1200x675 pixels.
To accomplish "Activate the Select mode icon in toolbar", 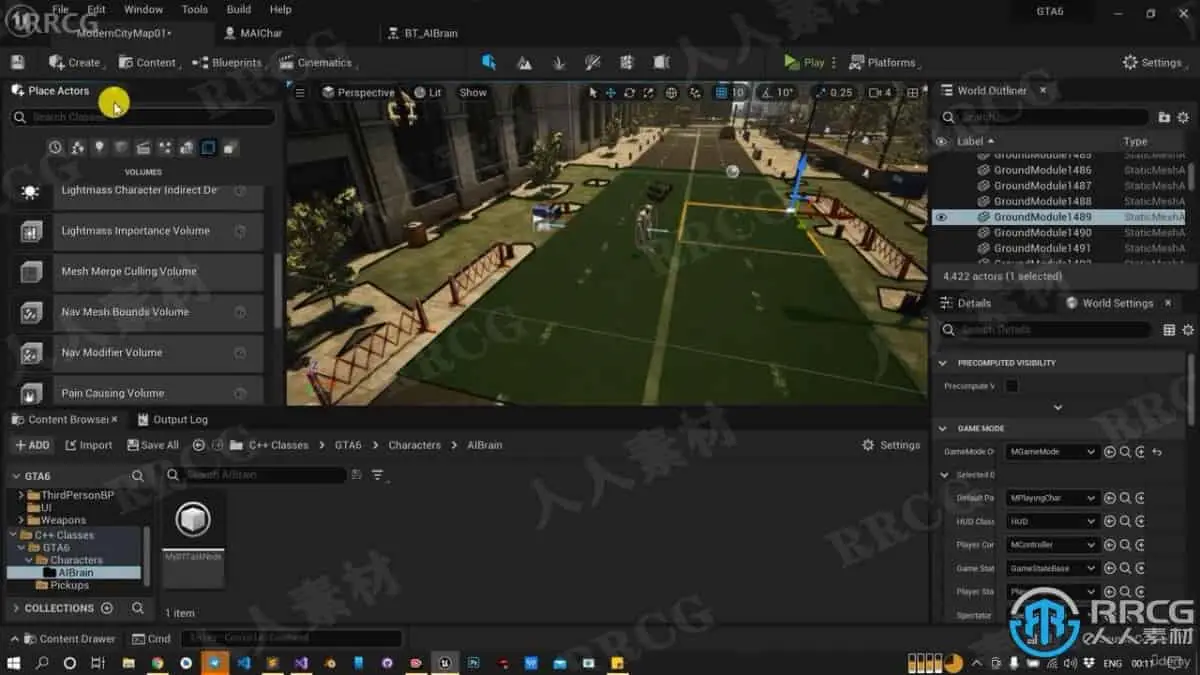I will (x=489, y=62).
